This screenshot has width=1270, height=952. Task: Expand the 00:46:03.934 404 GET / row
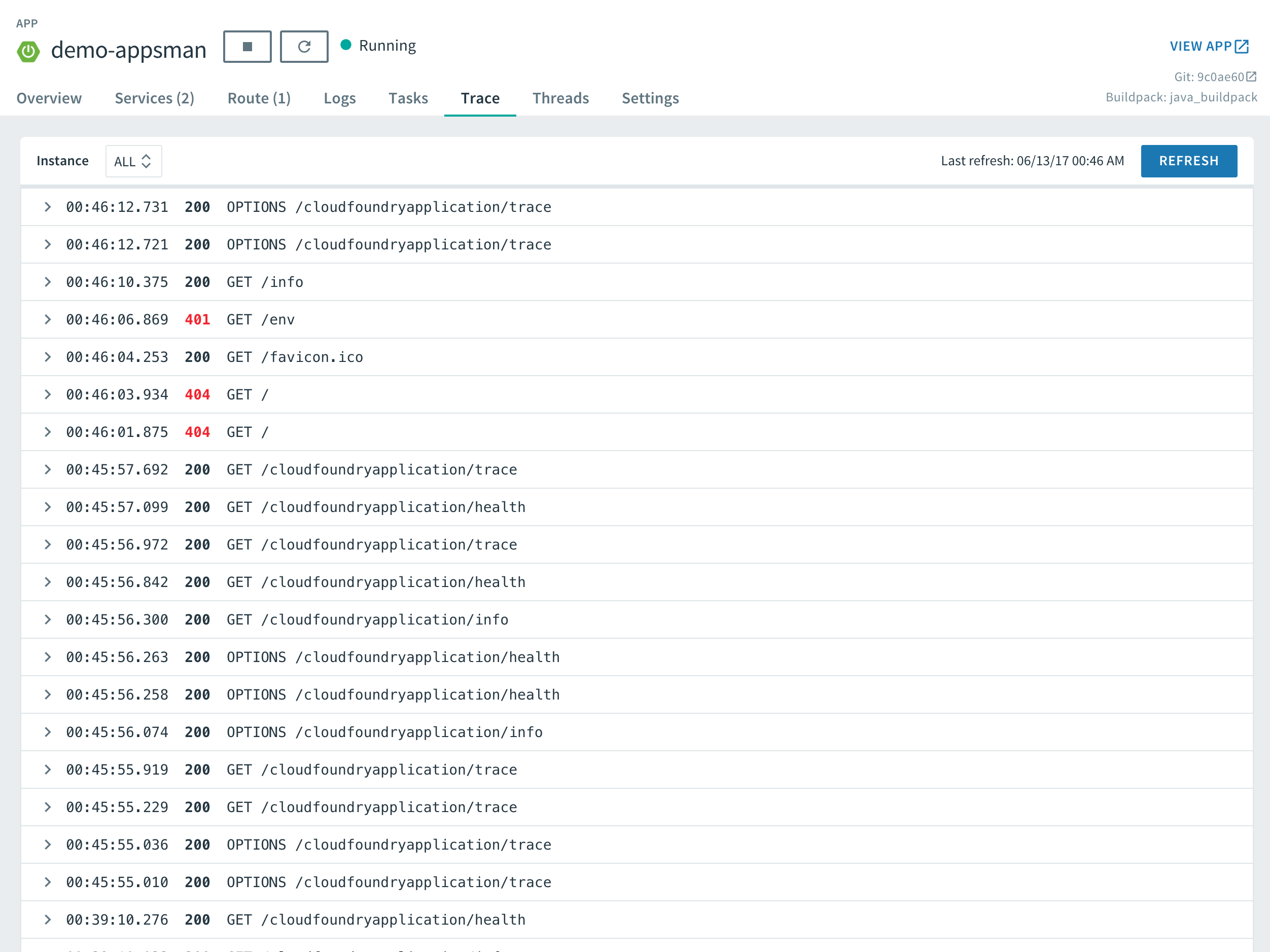click(48, 394)
